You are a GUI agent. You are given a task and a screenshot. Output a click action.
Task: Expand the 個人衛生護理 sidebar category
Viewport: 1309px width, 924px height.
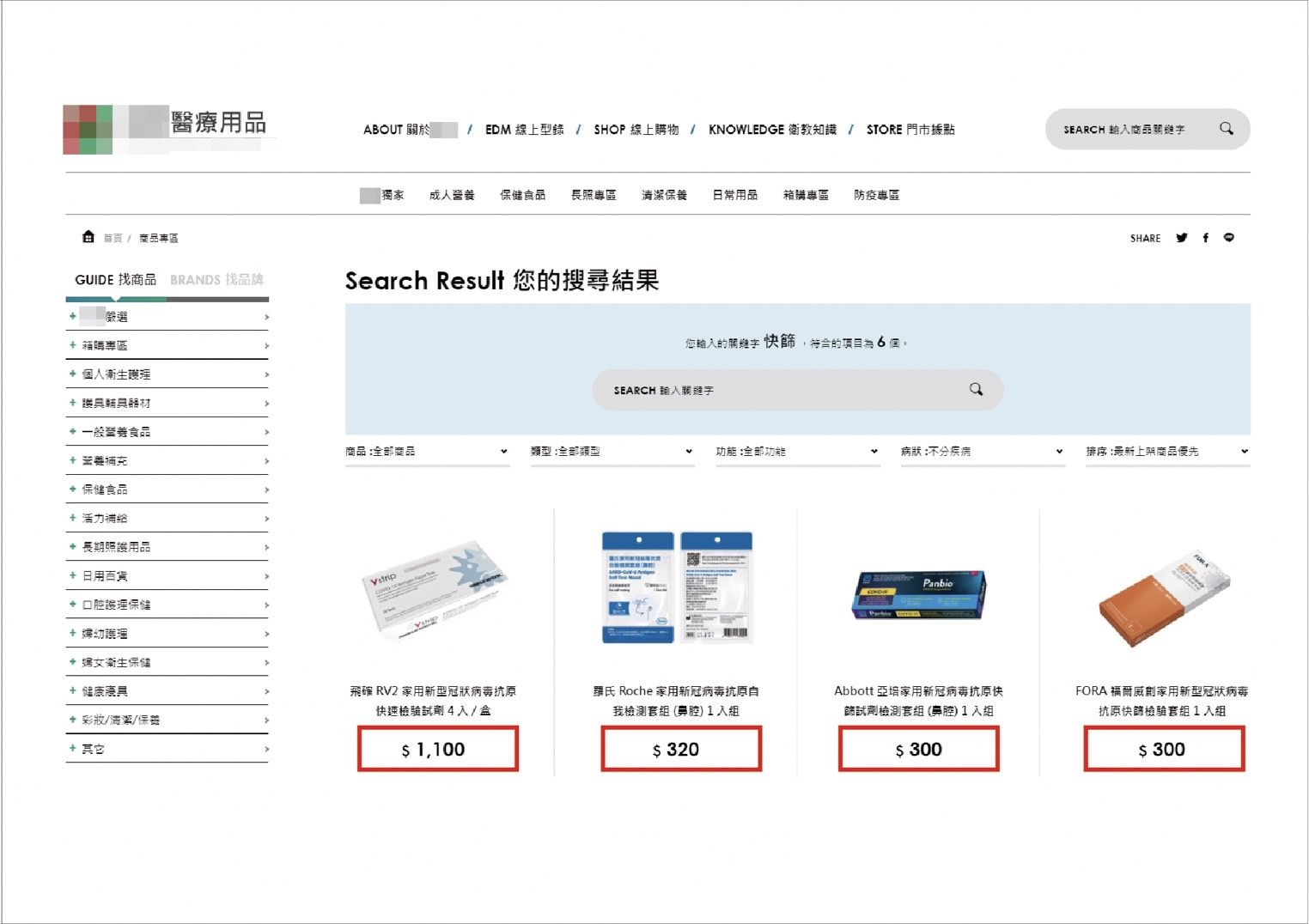tap(167, 374)
